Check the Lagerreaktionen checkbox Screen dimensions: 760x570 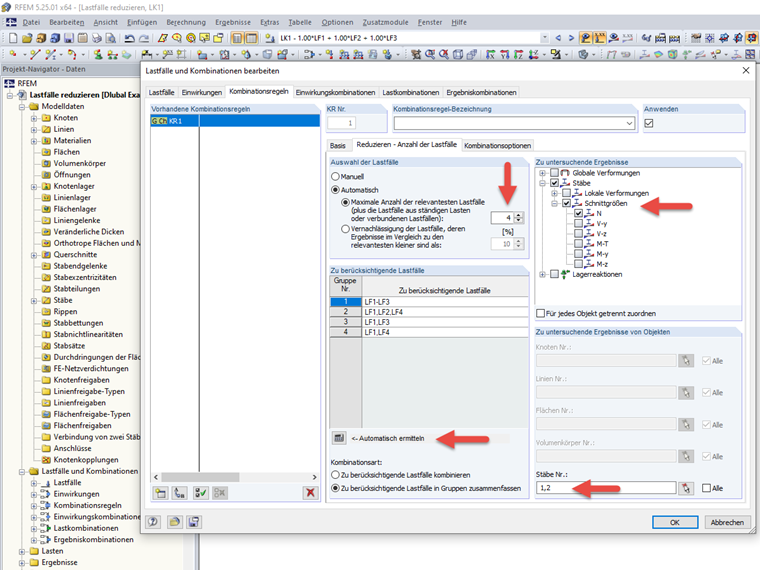coord(554,274)
